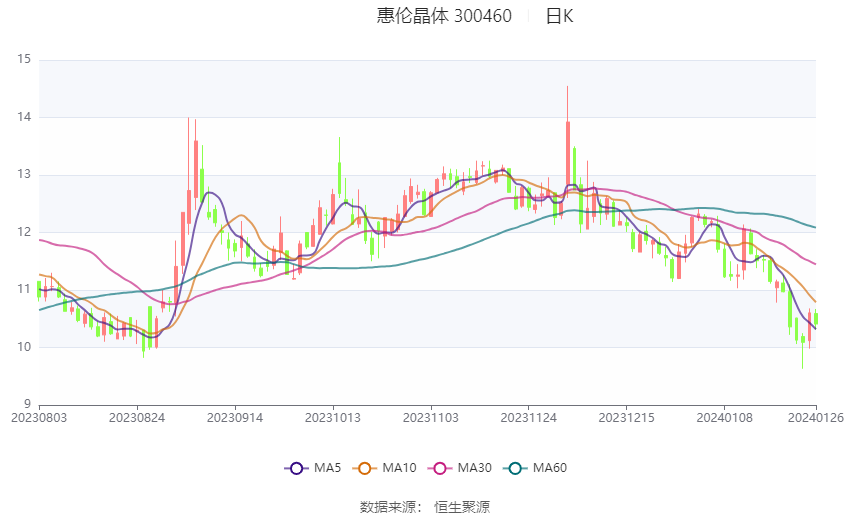
Task: Click the x-axis date 20240108
Action: point(725,418)
